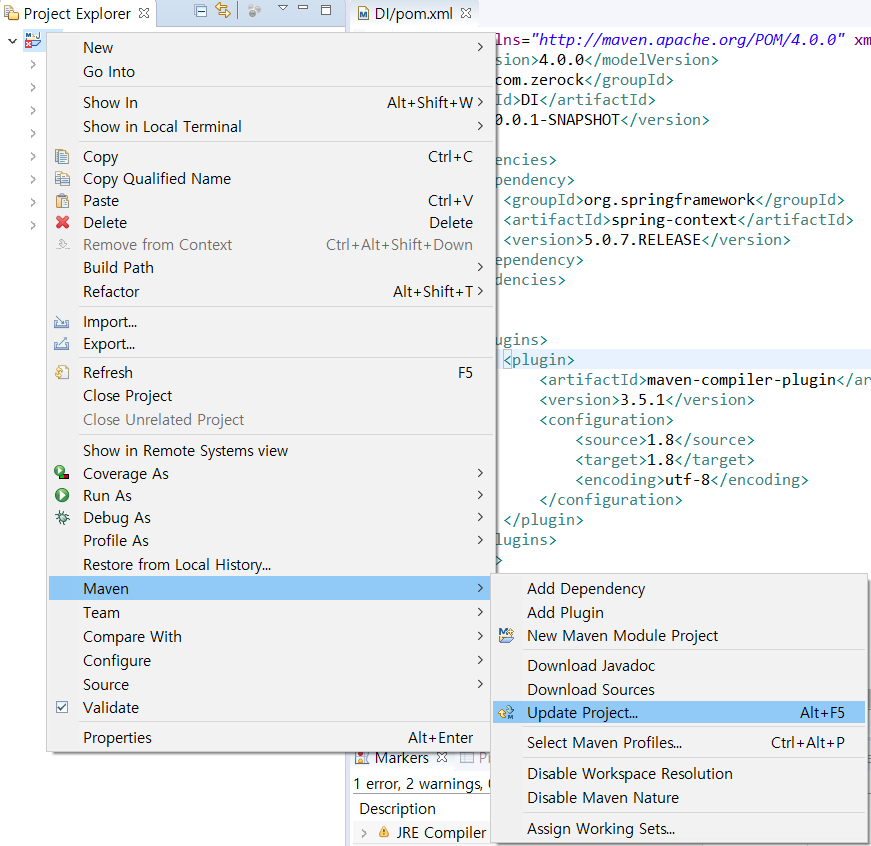Toggle Link with Editor icon

pos(223,11)
